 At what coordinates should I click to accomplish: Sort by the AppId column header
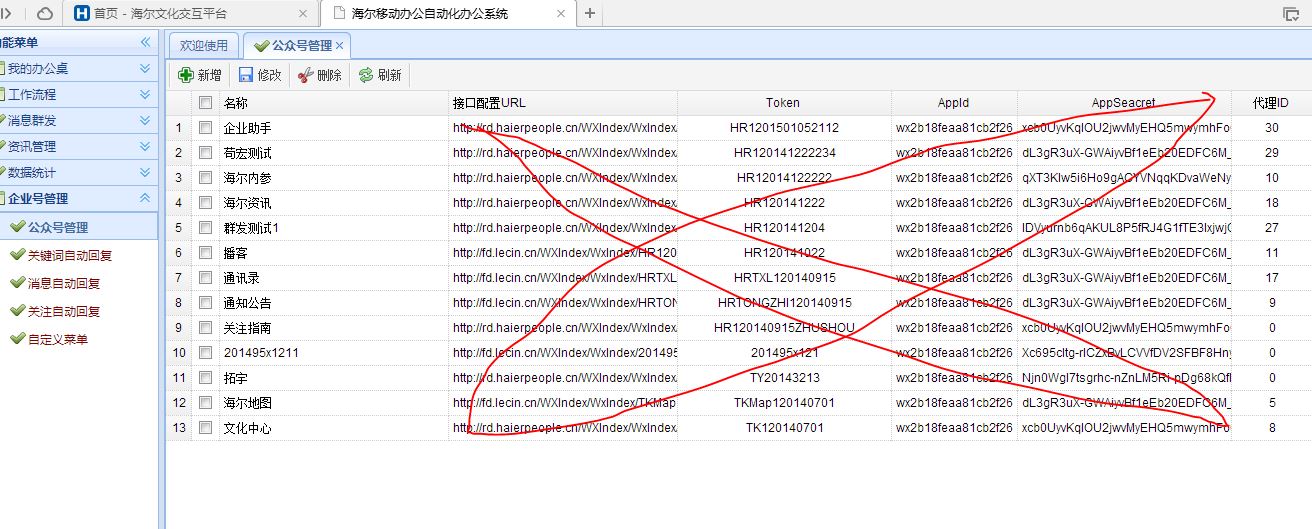point(954,103)
